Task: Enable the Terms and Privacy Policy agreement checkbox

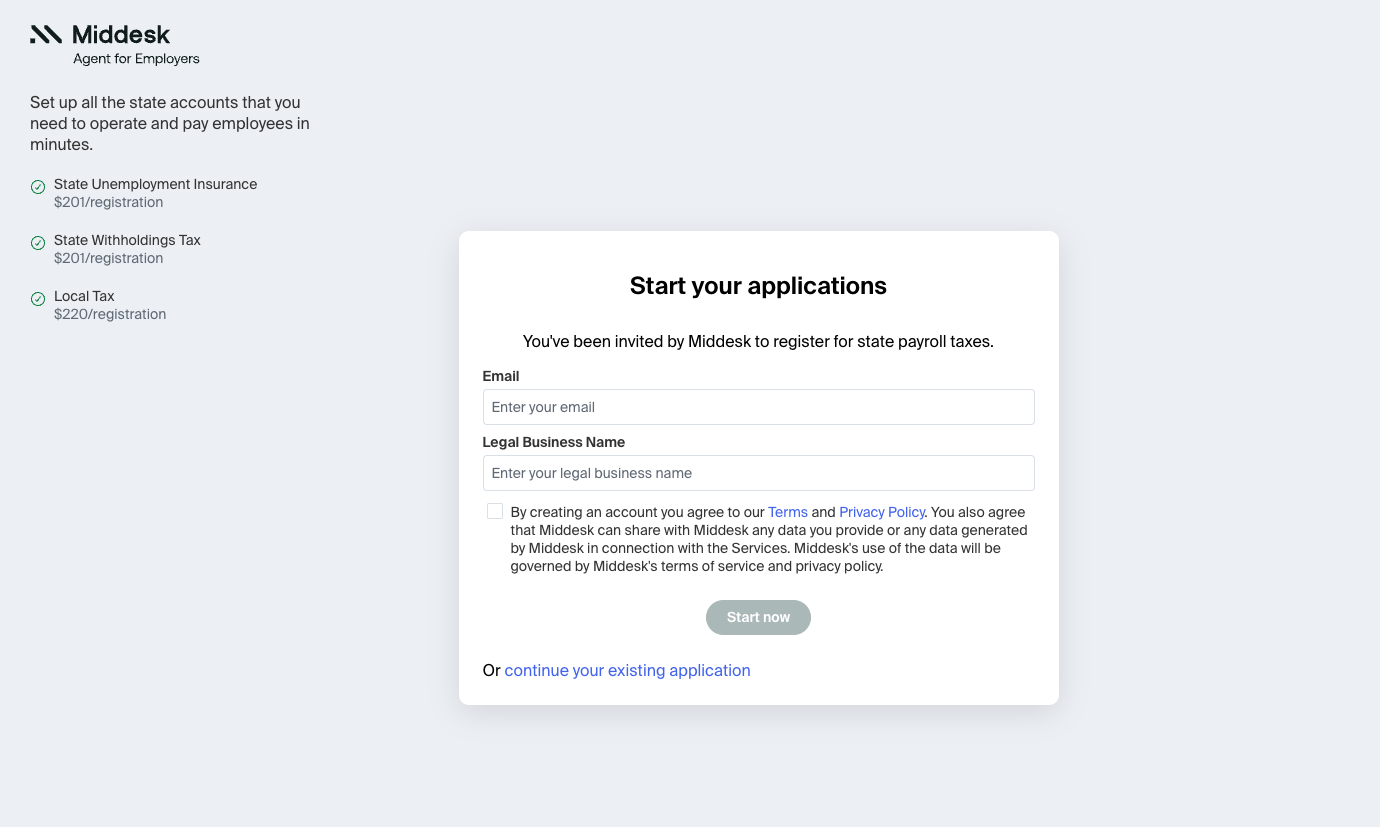Action: 494,510
